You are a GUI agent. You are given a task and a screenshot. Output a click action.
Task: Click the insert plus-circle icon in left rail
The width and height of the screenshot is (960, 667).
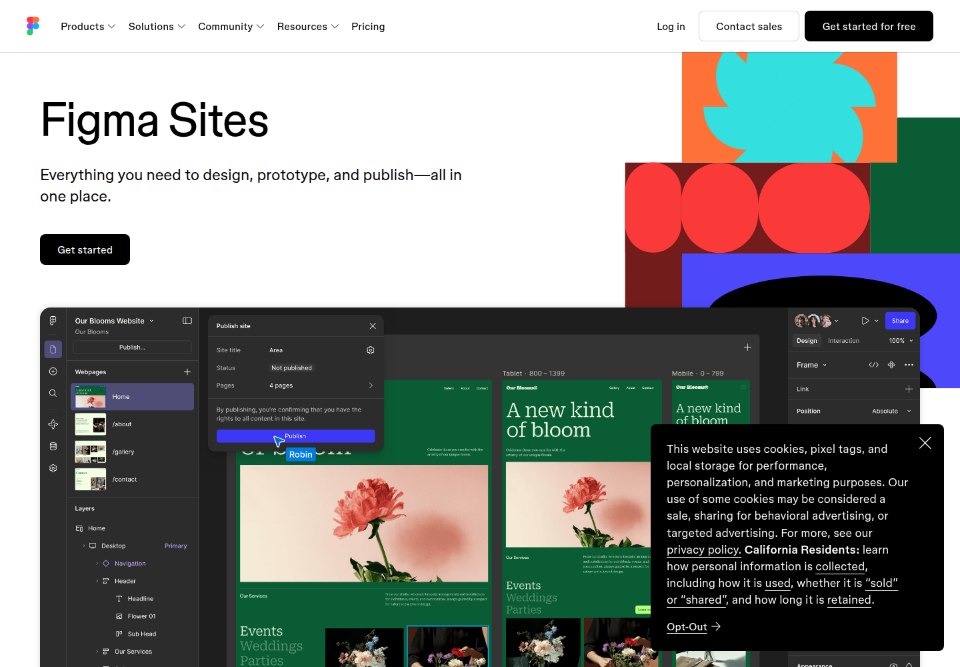pos(53,371)
